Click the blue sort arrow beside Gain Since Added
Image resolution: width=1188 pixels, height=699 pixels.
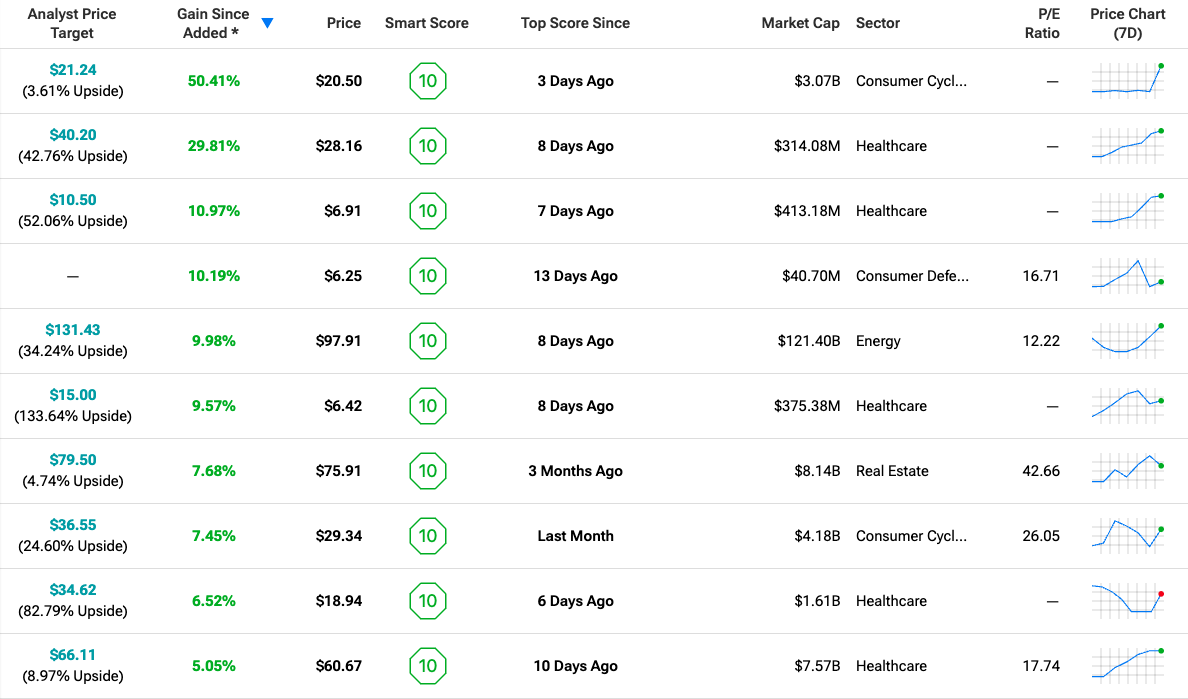267,23
